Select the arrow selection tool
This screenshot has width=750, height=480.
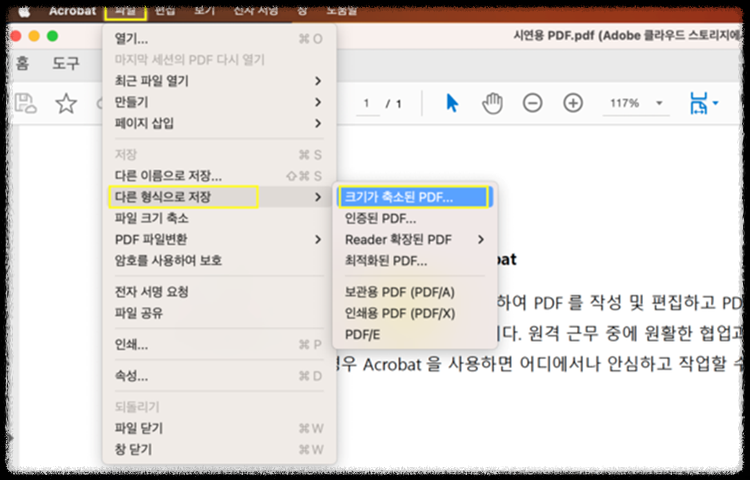[452, 103]
